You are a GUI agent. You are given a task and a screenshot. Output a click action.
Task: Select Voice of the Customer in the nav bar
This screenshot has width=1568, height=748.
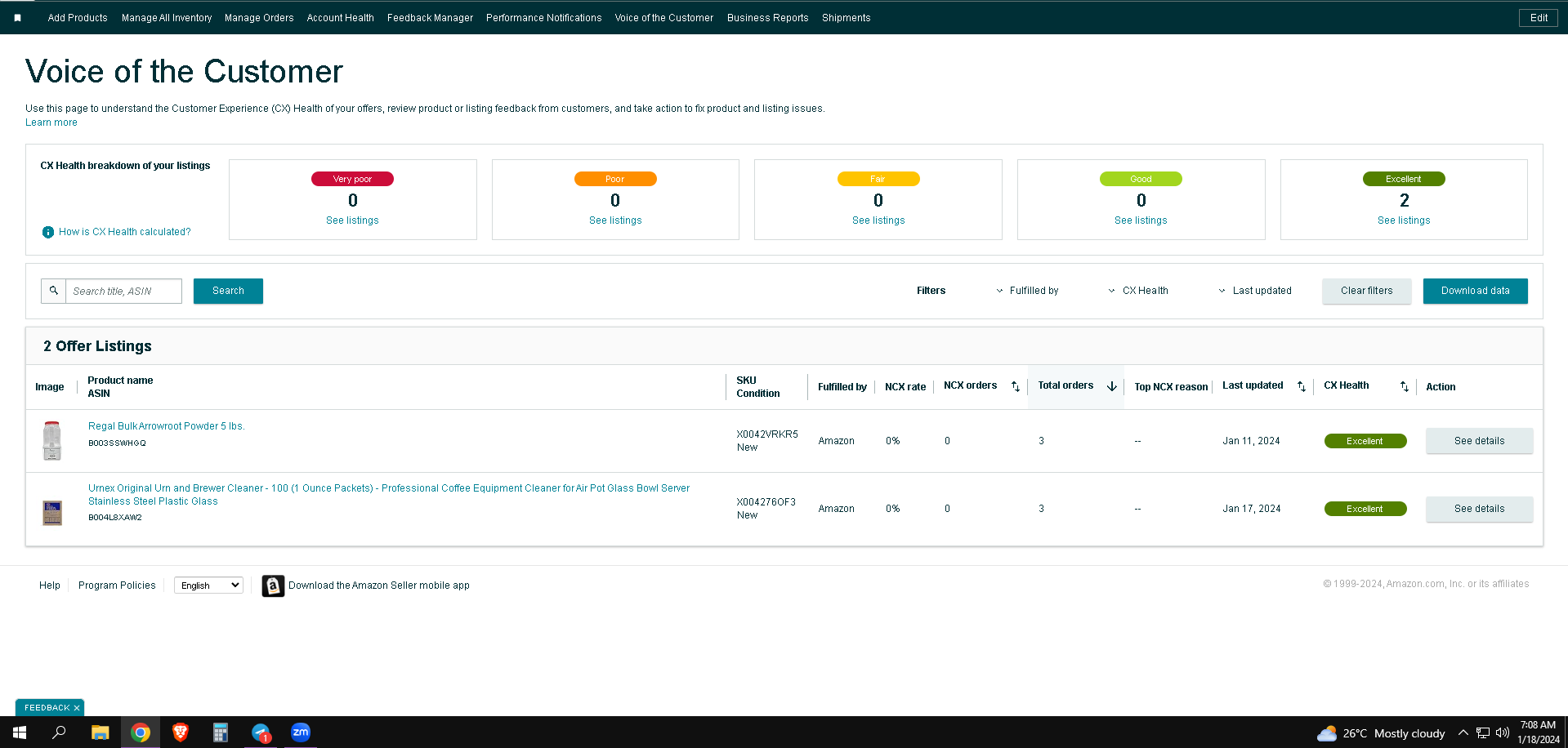663,18
